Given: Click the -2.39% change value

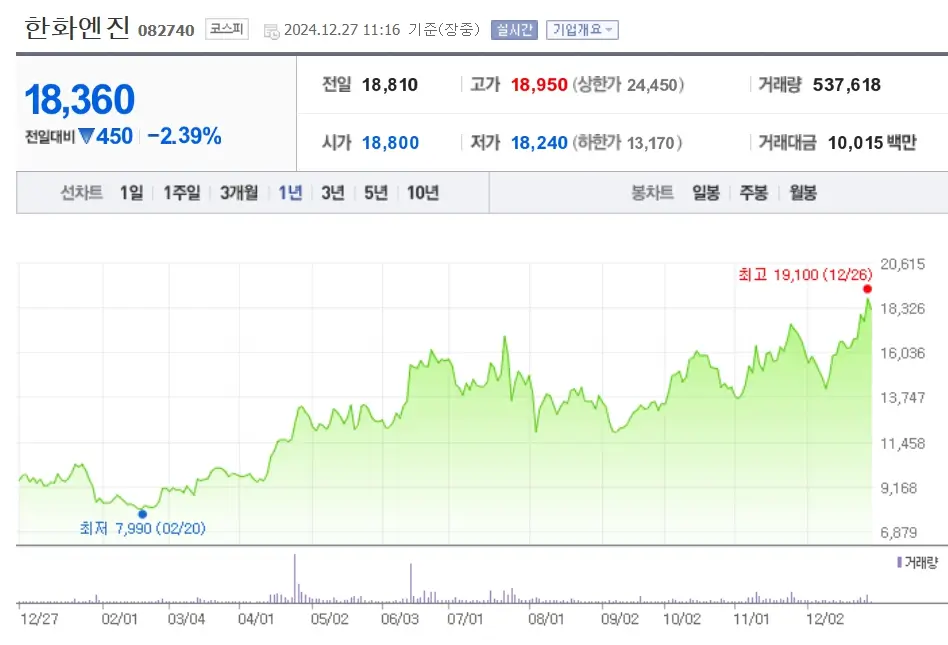Looking at the screenshot, I should (184, 136).
